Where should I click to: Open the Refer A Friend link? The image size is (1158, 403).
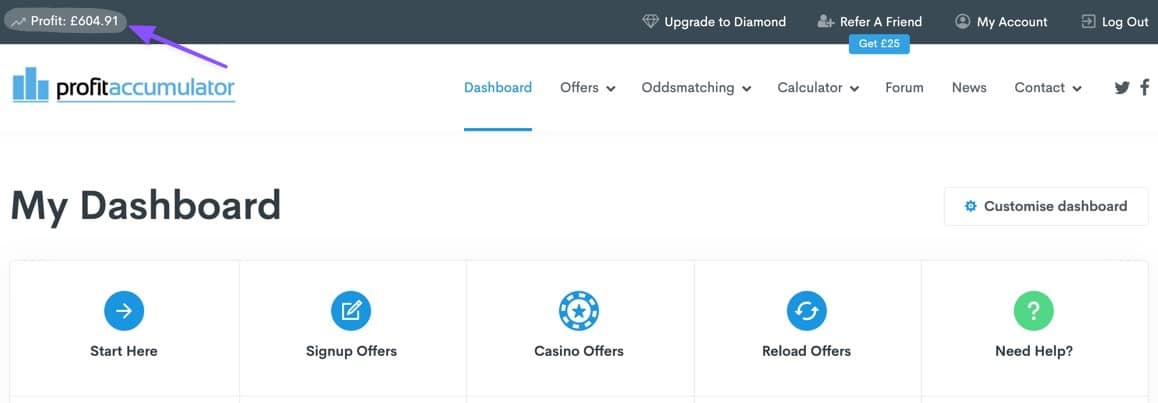(x=881, y=22)
